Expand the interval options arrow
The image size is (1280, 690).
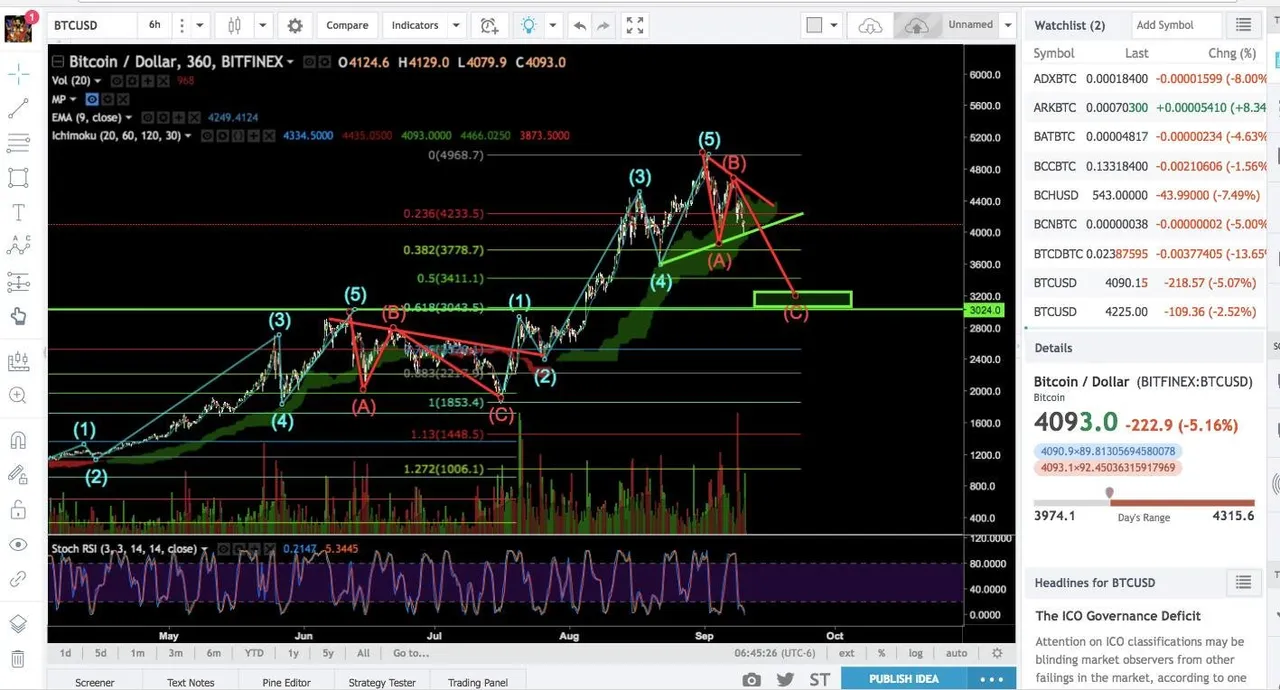(198, 25)
